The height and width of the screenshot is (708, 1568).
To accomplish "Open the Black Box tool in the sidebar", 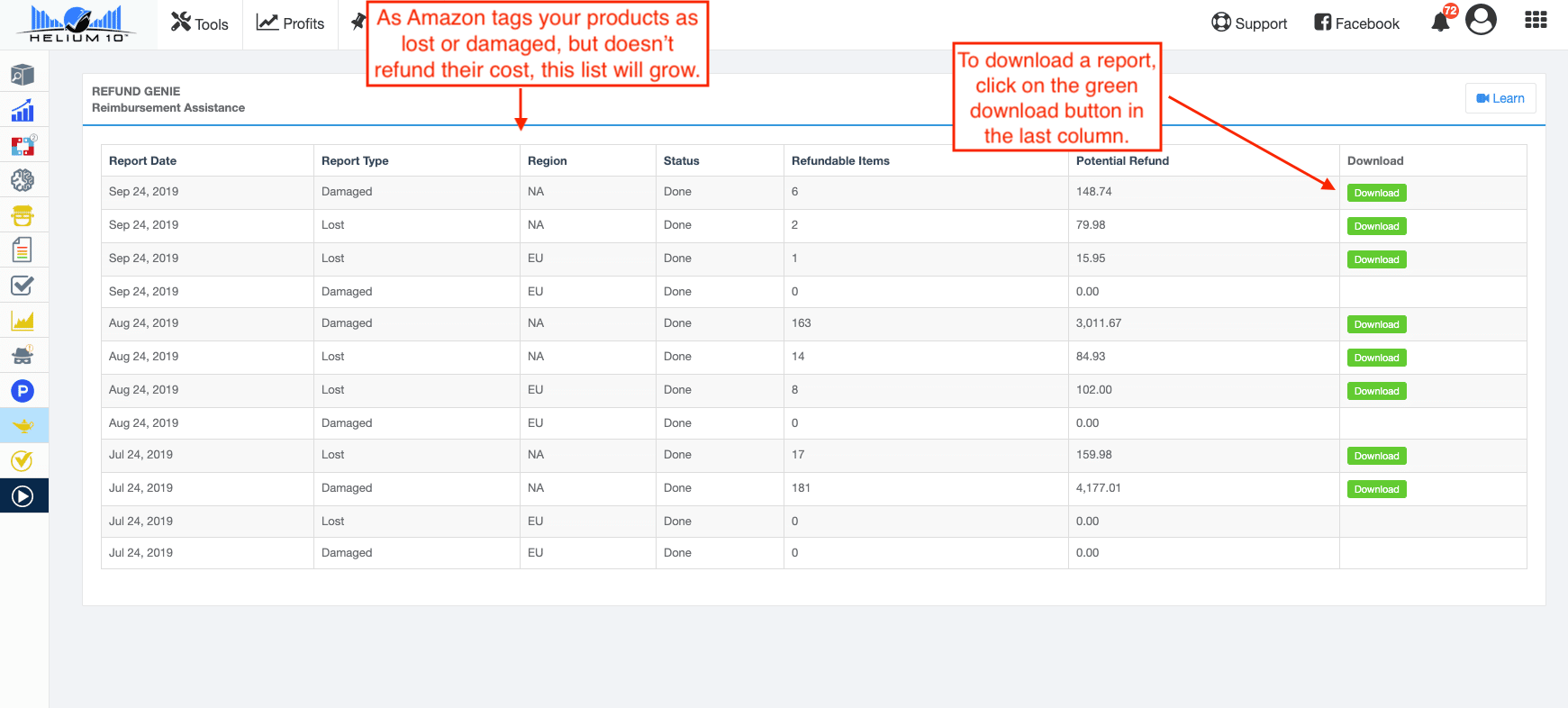I will pos(23,75).
